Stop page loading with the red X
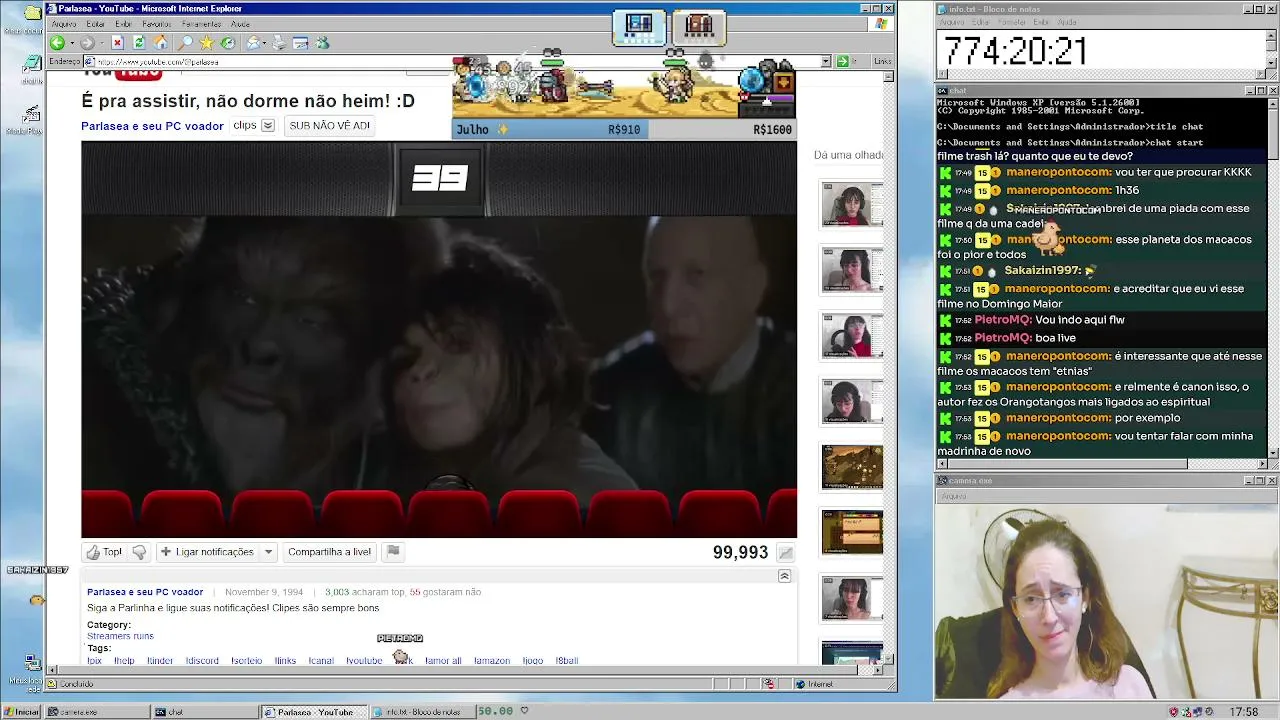This screenshot has width=1280, height=720. pyautogui.click(x=117, y=43)
